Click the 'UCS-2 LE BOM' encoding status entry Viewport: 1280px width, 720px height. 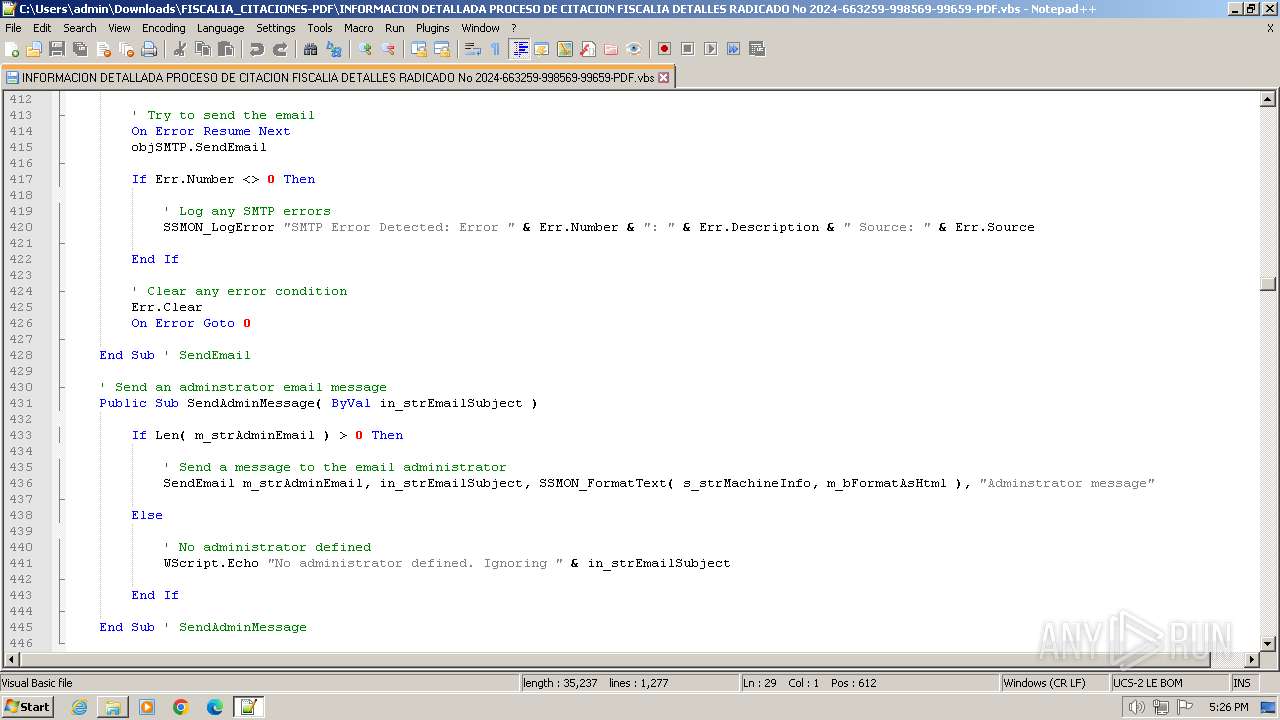tap(1169, 683)
